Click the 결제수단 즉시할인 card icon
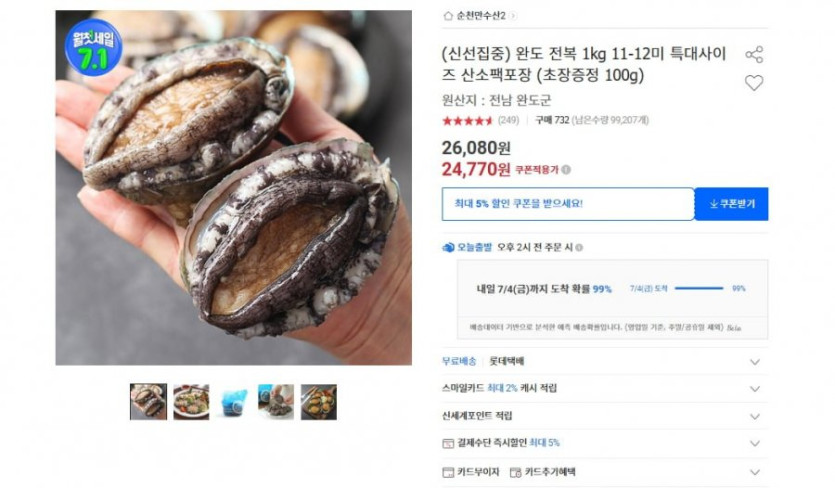Viewport: 835px width, 488px height. (448, 443)
